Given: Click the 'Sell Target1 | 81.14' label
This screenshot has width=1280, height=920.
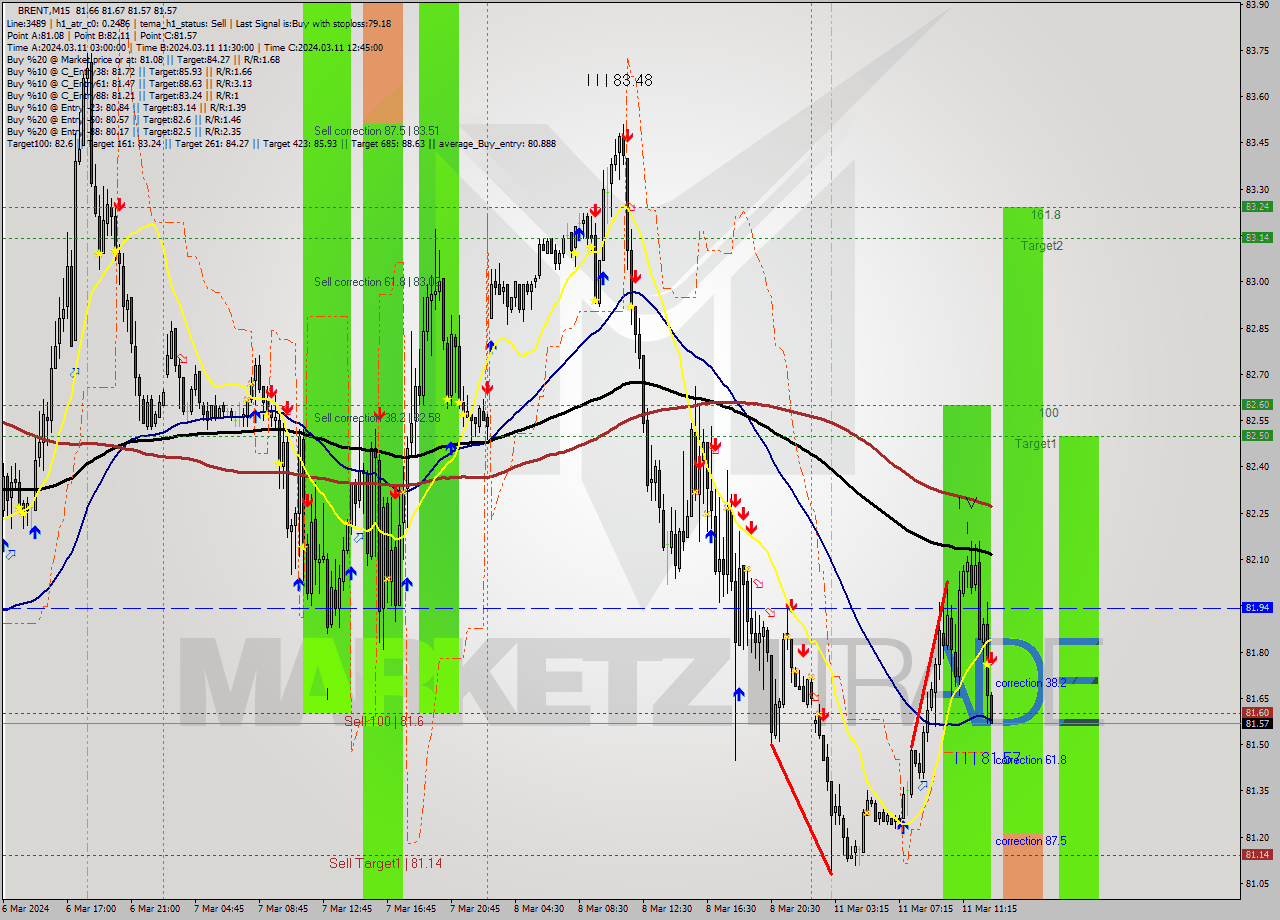Looking at the screenshot, I should [x=386, y=863].
